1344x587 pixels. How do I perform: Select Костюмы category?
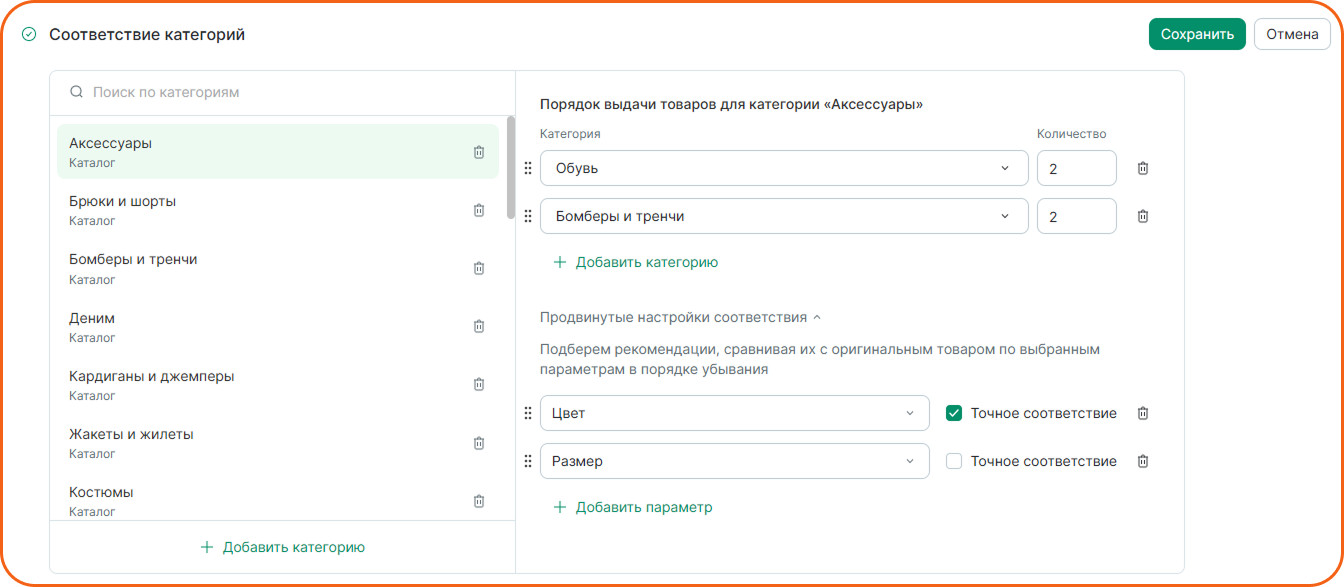tap(278, 501)
